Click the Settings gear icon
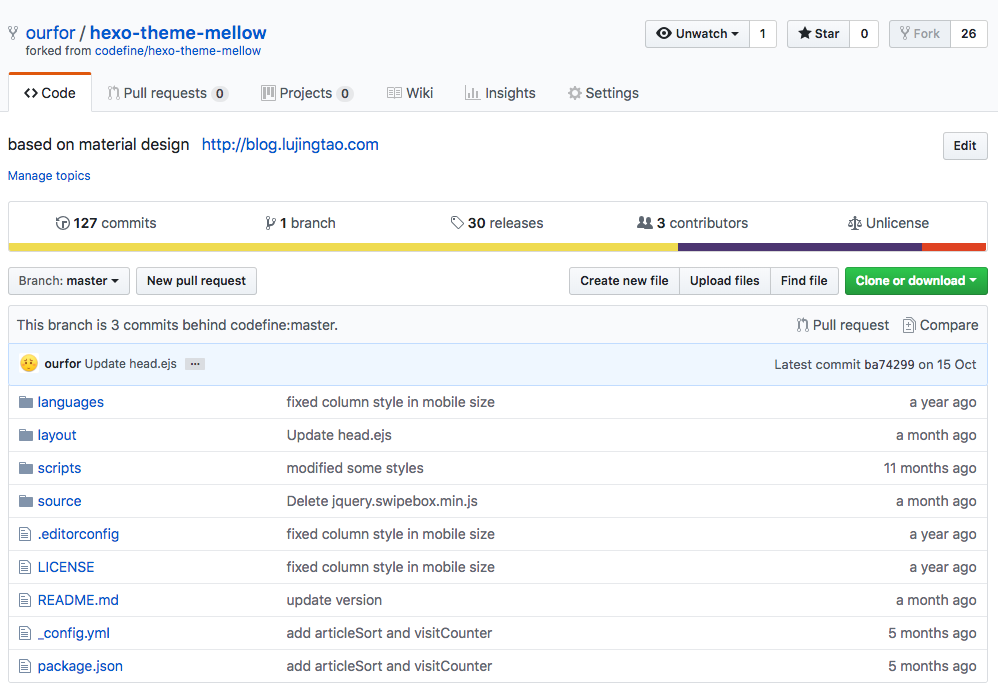998x690 pixels. [x=575, y=94]
